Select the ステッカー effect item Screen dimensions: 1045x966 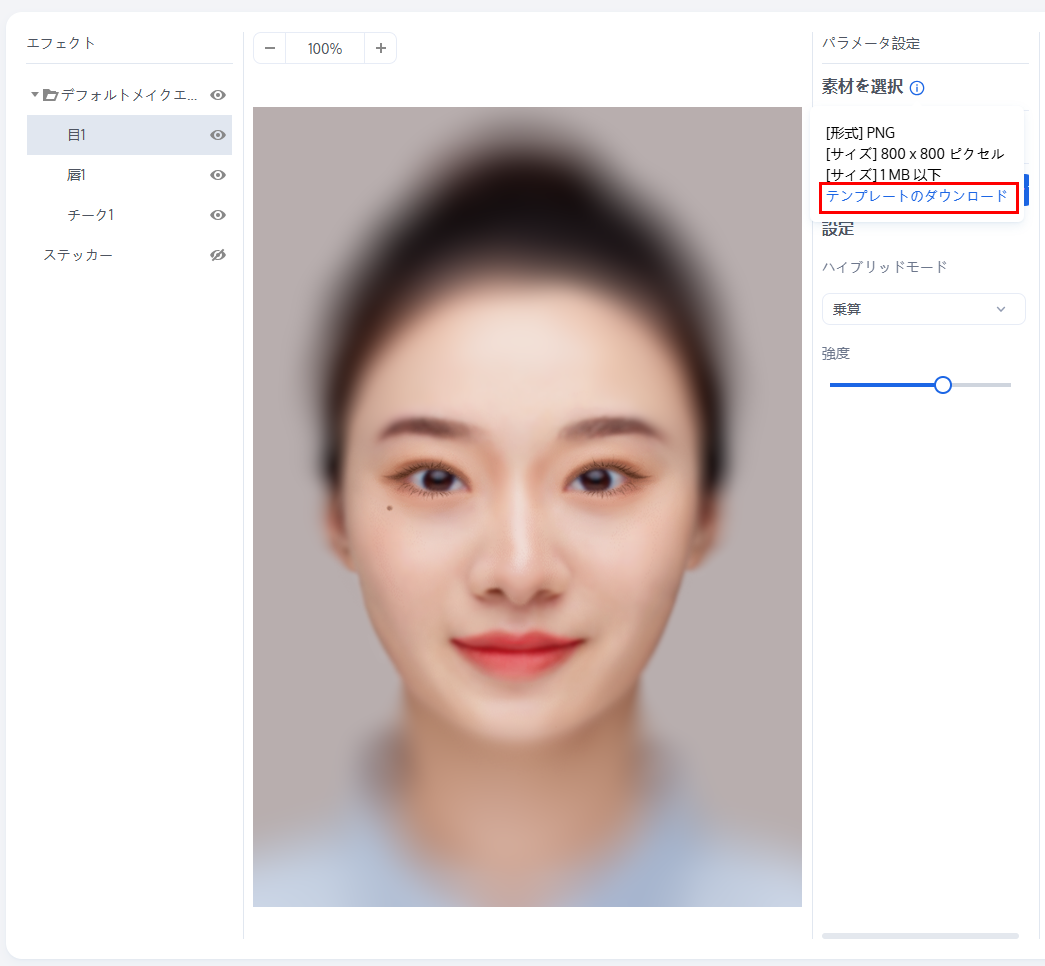click(78, 255)
